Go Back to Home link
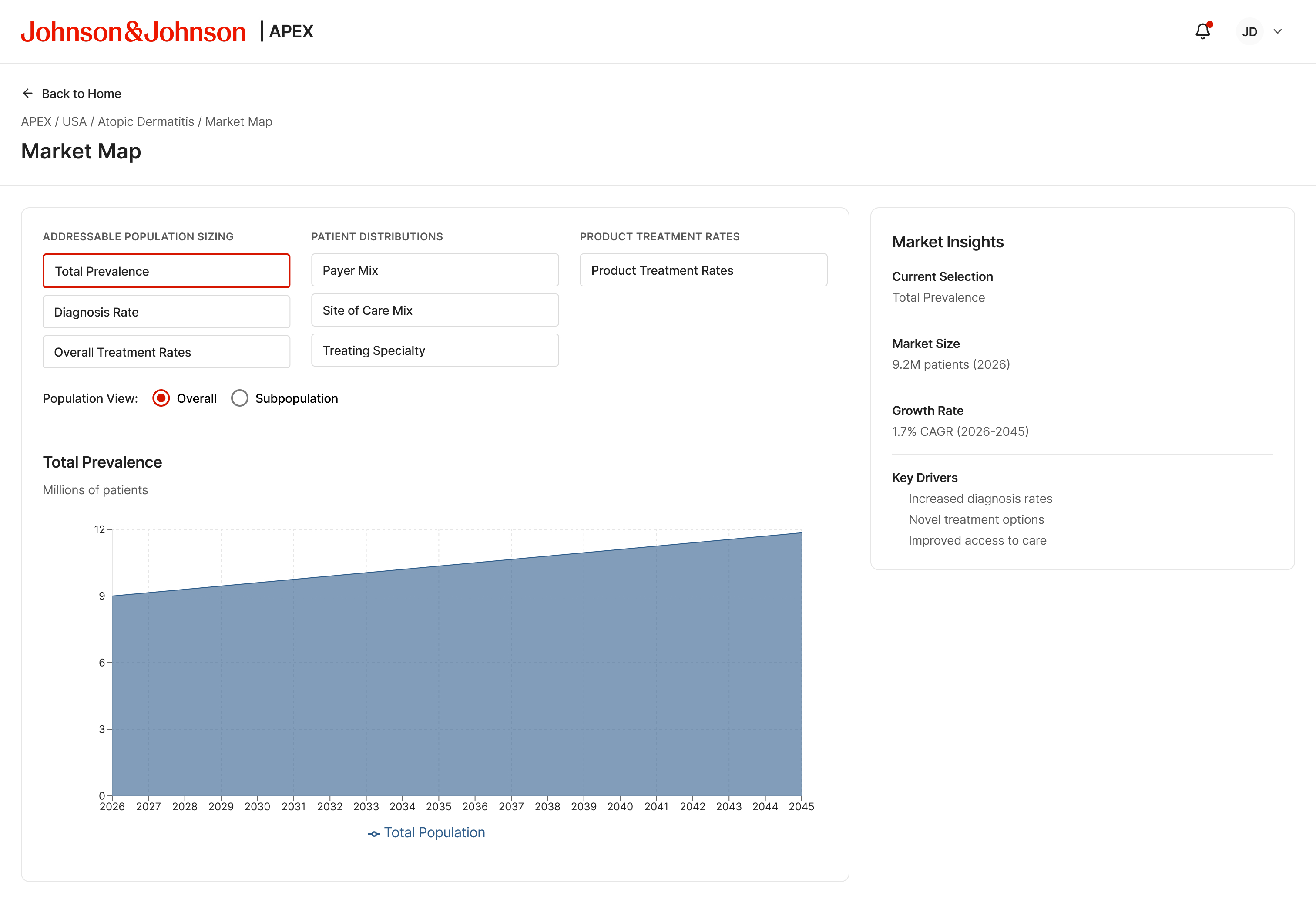Image resolution: width=1316 pixels, height=903 pixels. coord(81,94)
